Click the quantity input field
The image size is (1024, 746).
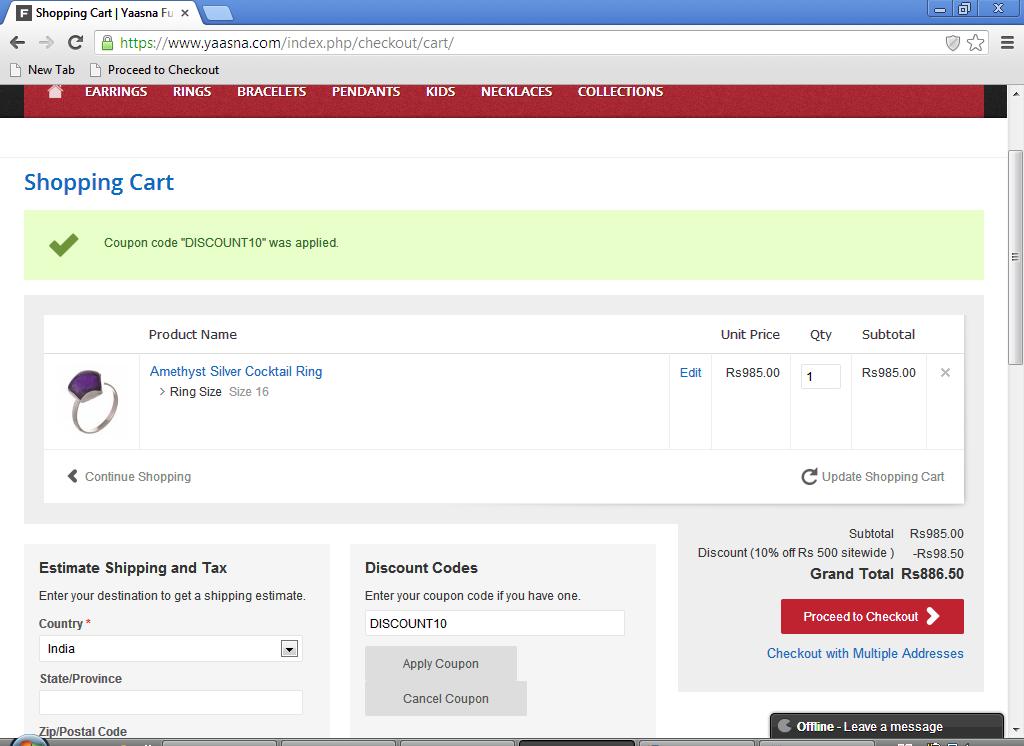(x=820, y=377)
